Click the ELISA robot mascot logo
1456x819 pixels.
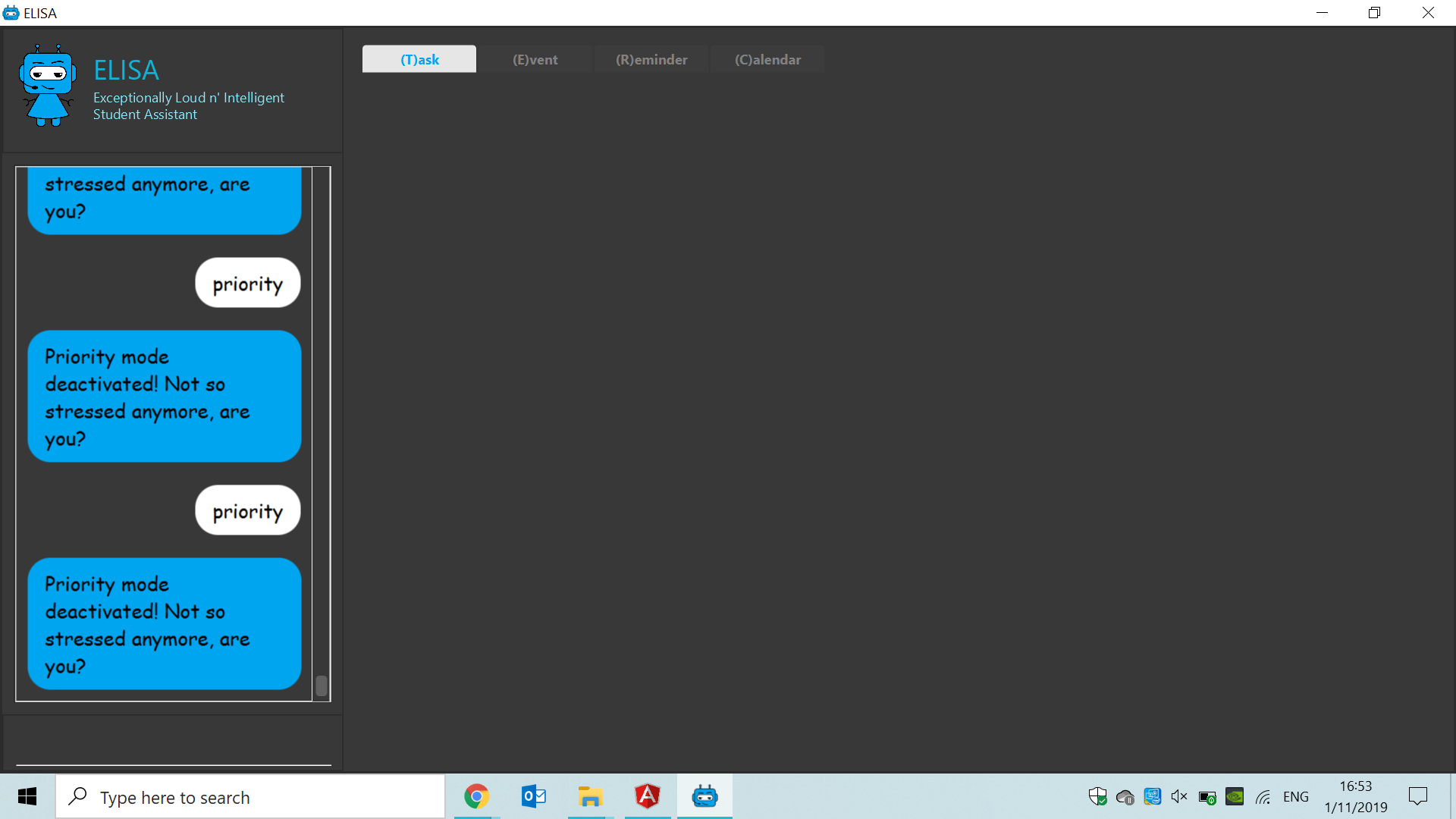point(48,85)
